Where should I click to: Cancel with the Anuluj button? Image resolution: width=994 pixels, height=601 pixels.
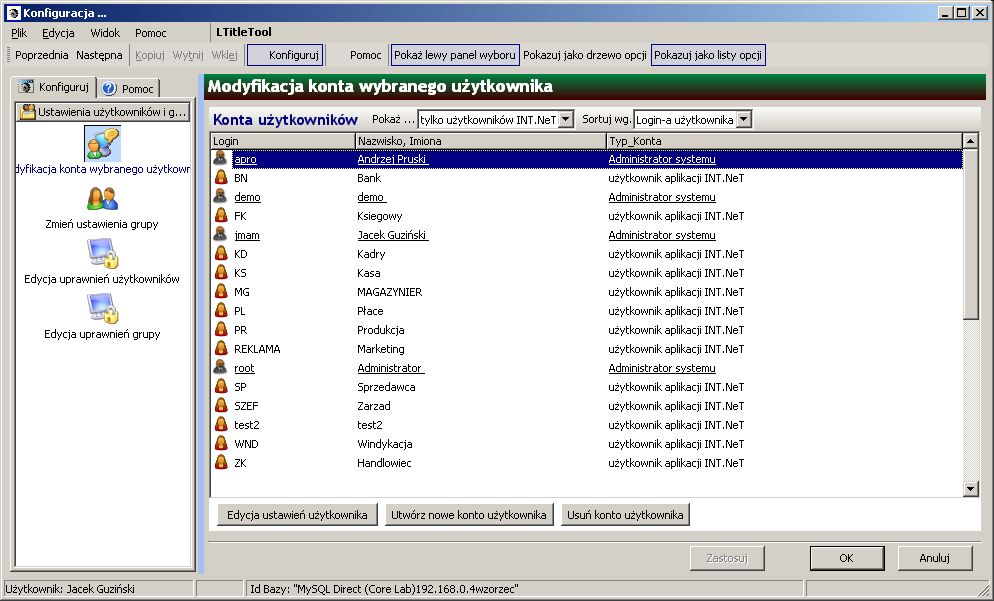point(934,558)
